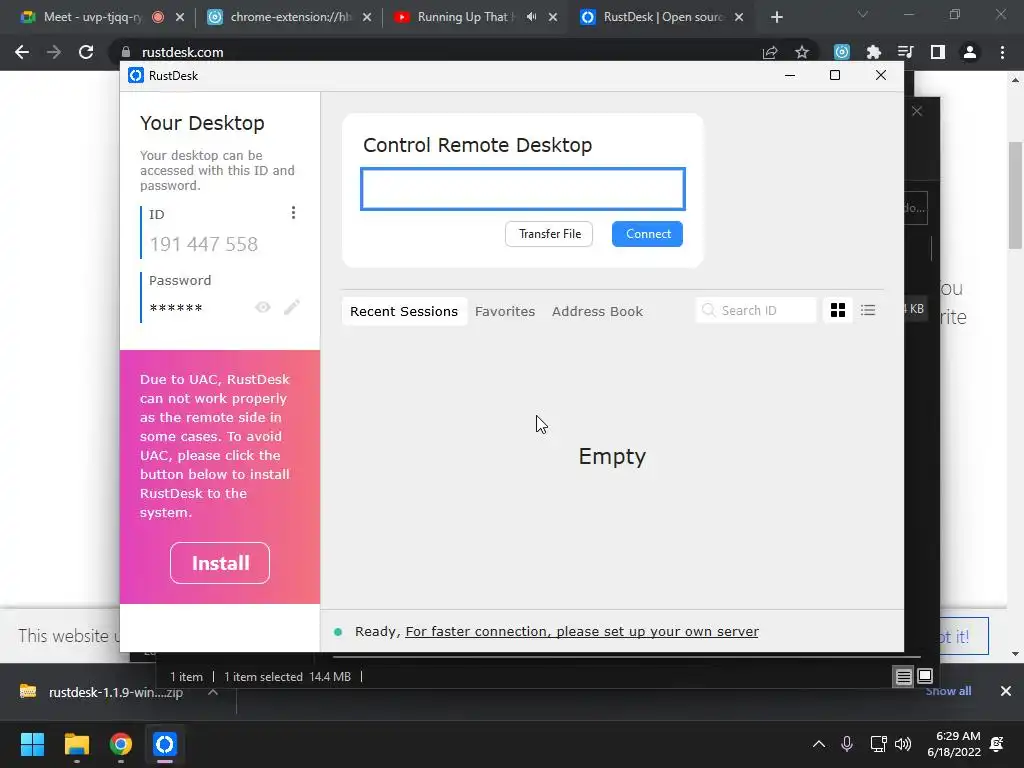The image size is (1024, 768).
Task: Close the RustDesk browser tab
Action: (x=739, y=18)
